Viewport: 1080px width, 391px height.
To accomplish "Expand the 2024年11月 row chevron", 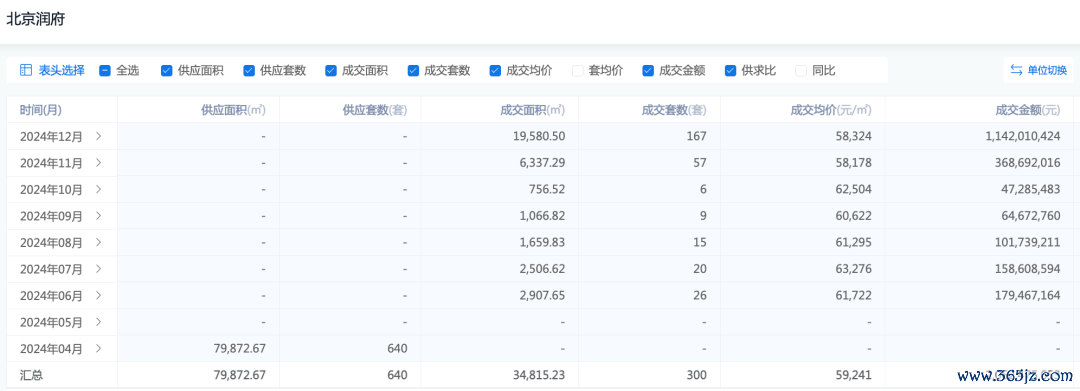I will [x=98, y=162].
